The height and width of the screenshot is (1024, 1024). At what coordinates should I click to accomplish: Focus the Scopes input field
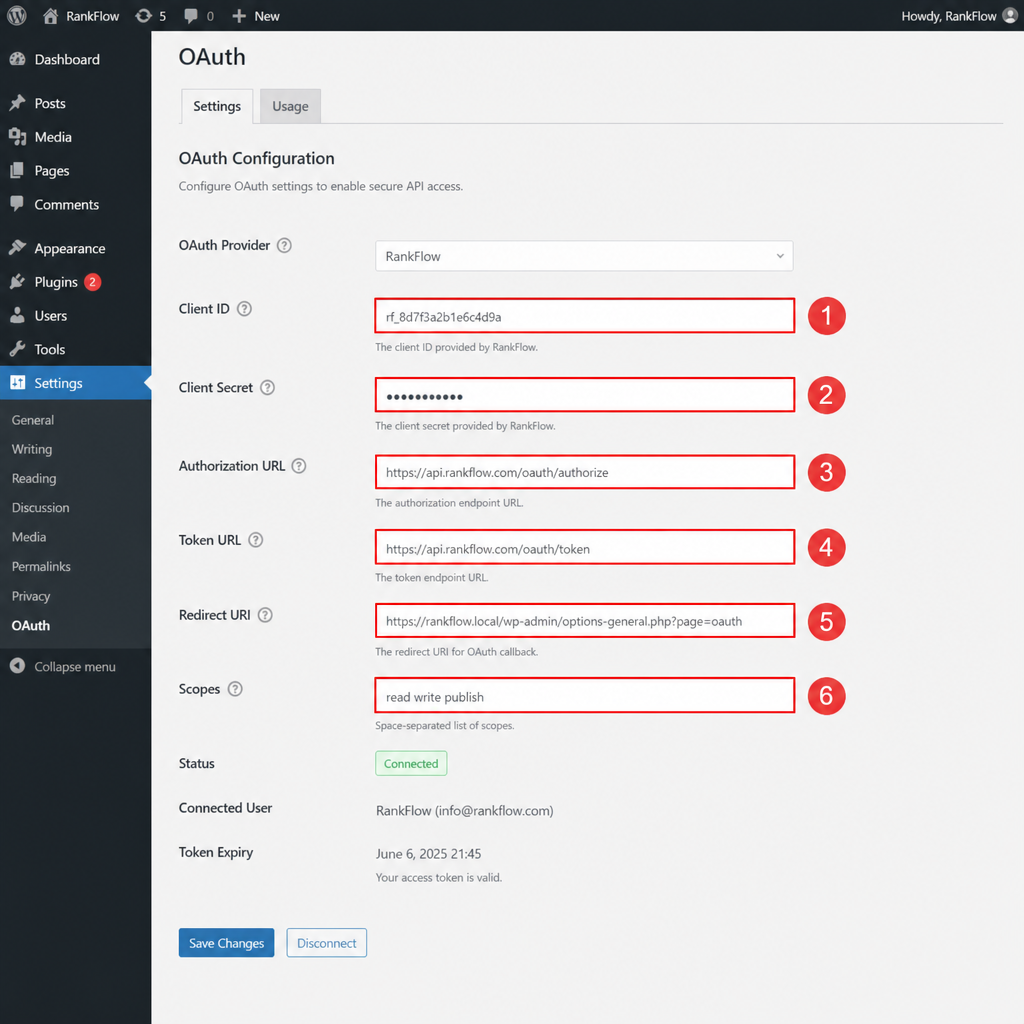coord(584,696)
